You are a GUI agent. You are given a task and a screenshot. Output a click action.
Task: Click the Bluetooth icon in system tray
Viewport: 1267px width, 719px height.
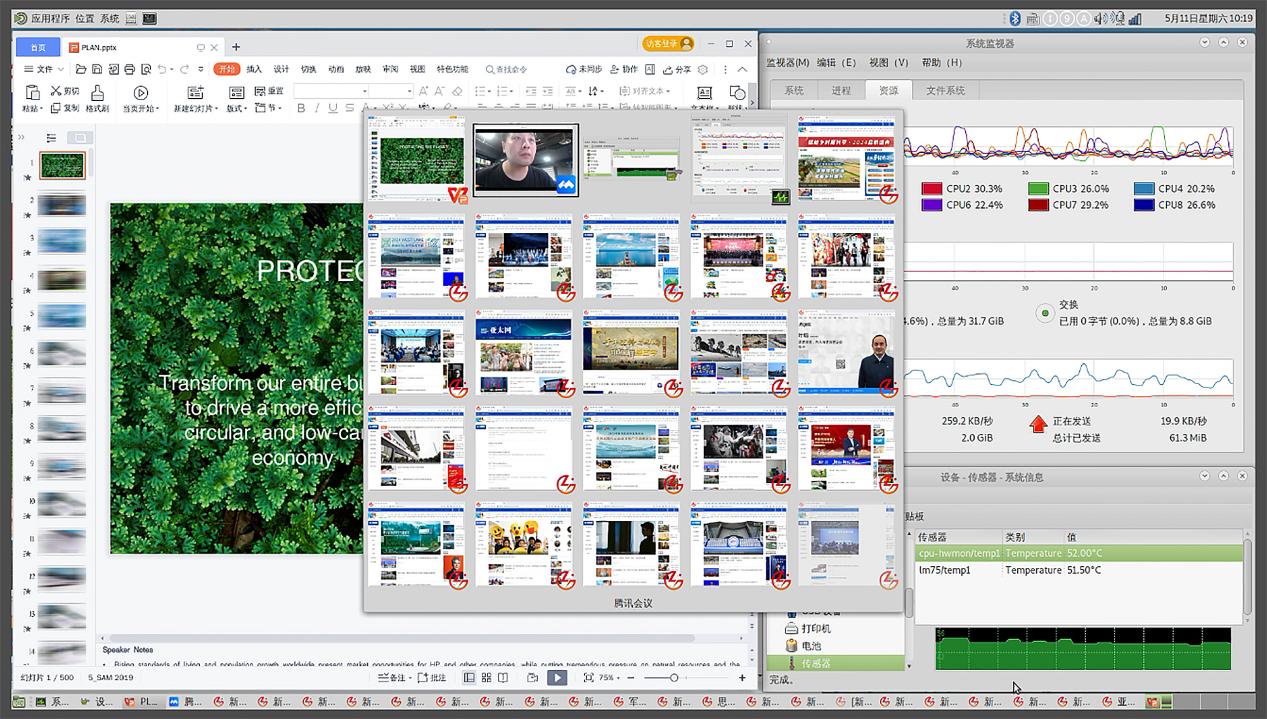coord(1014,18)
